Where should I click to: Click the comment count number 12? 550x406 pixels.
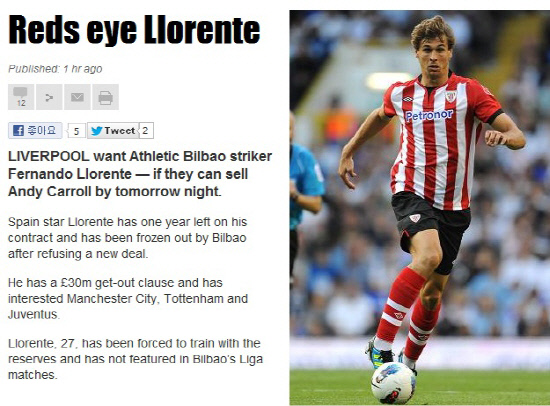(21, 103)
